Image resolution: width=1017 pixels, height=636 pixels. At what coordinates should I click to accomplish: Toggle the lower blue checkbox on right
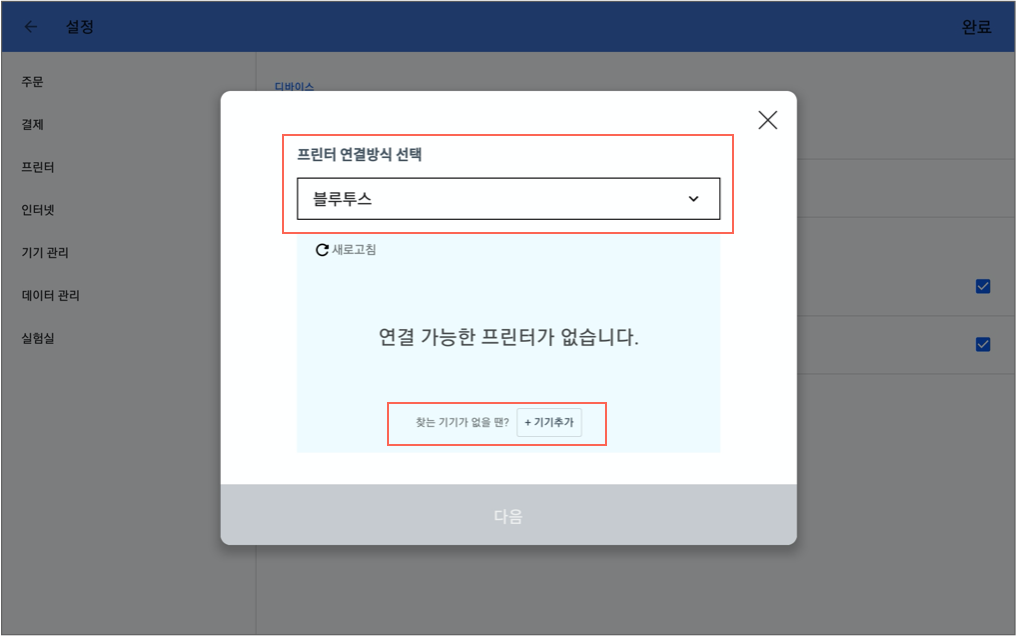pyautogui.click(x=983, y=344)
